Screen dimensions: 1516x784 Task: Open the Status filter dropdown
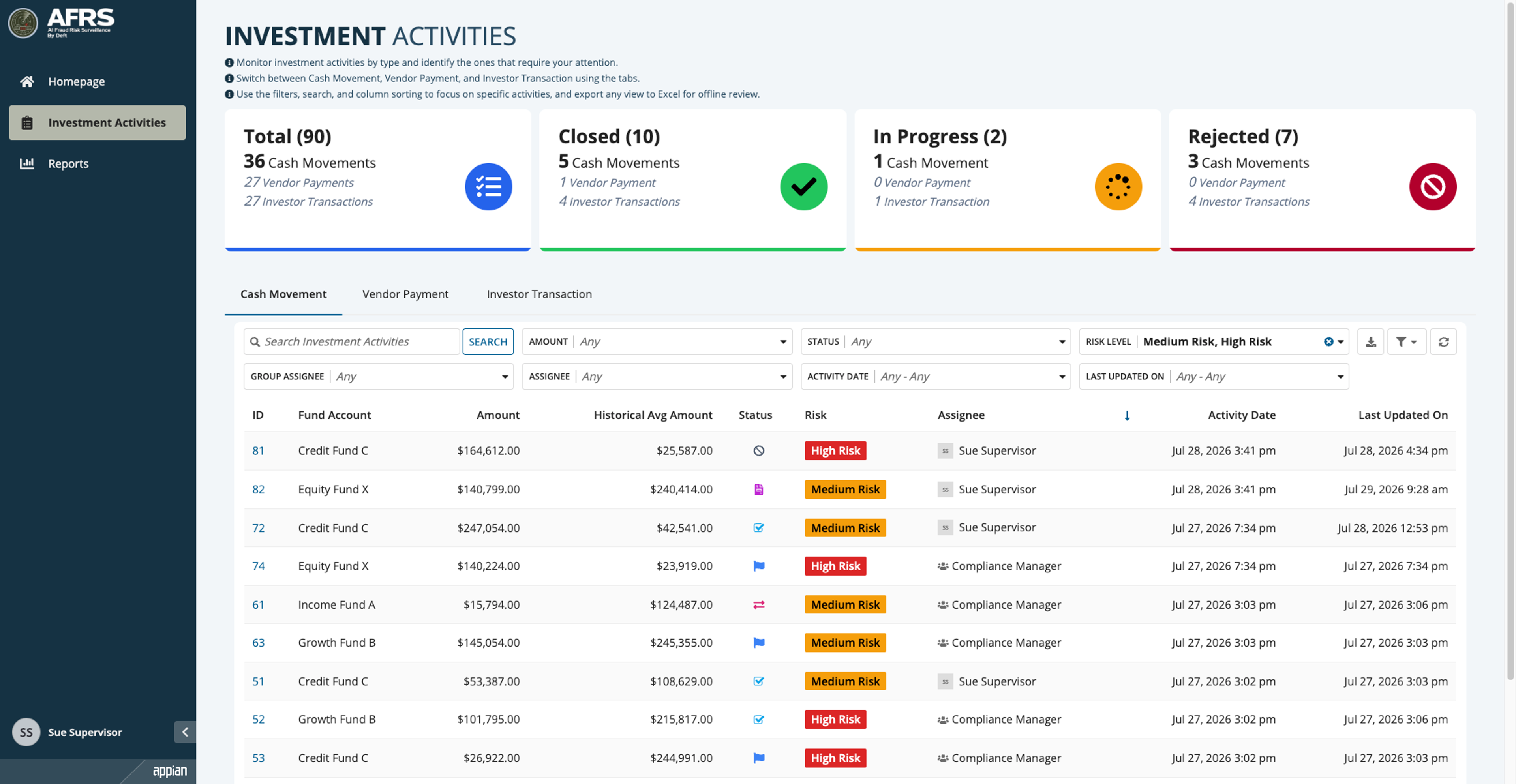[x=935, y=341]
